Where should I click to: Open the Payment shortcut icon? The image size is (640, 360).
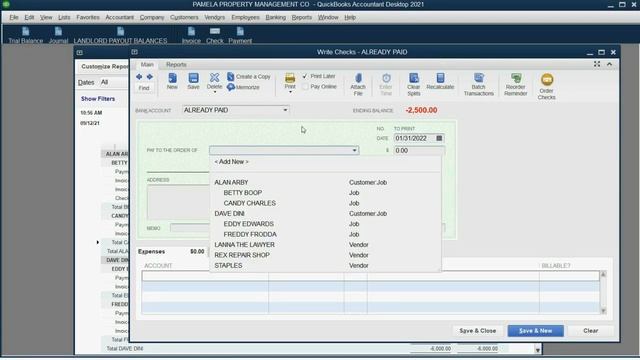(240, 35)
